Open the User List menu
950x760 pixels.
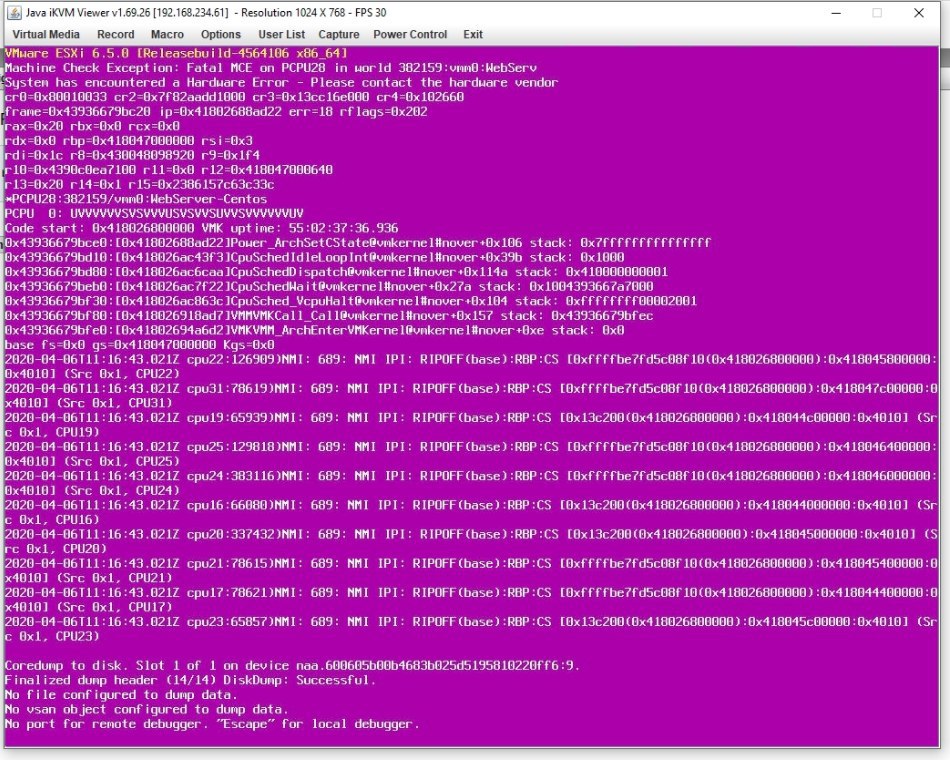click(x=282, y=35)
